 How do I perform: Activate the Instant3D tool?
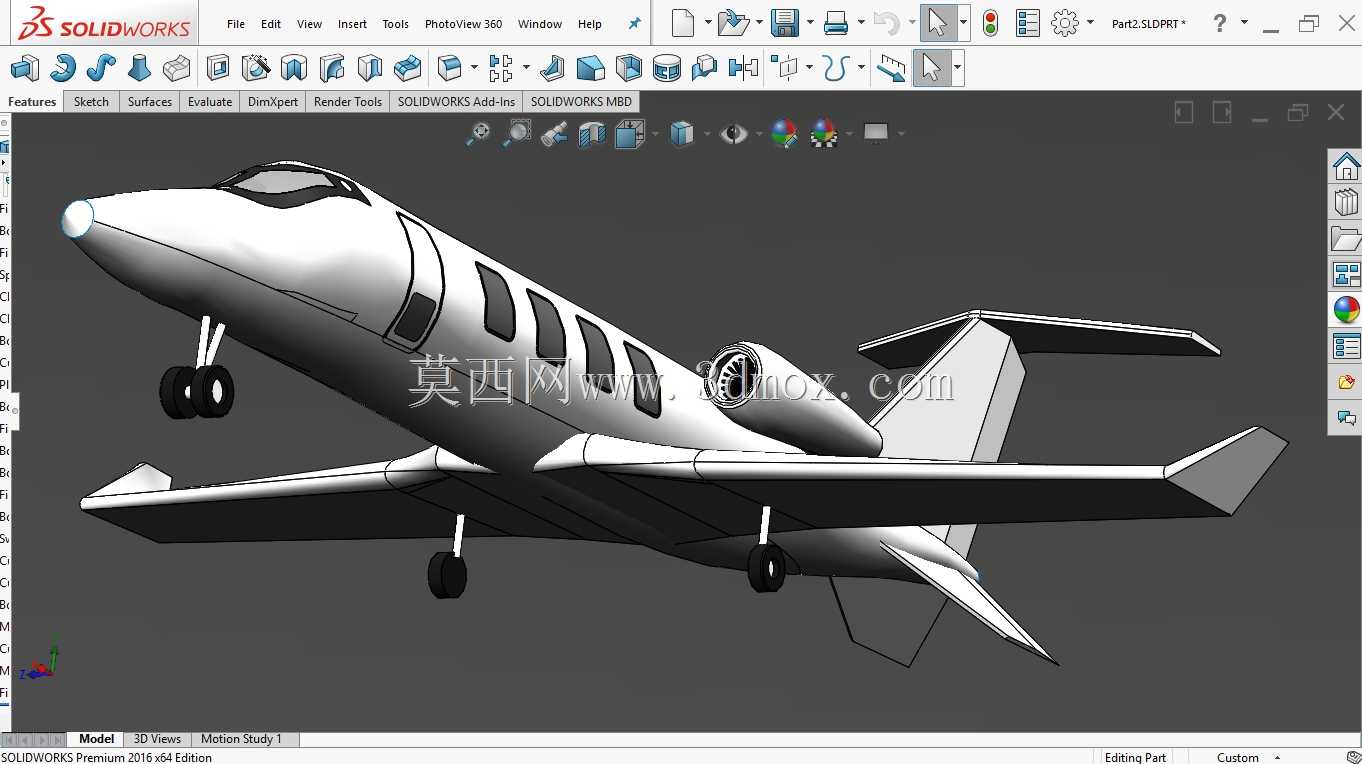891,68
